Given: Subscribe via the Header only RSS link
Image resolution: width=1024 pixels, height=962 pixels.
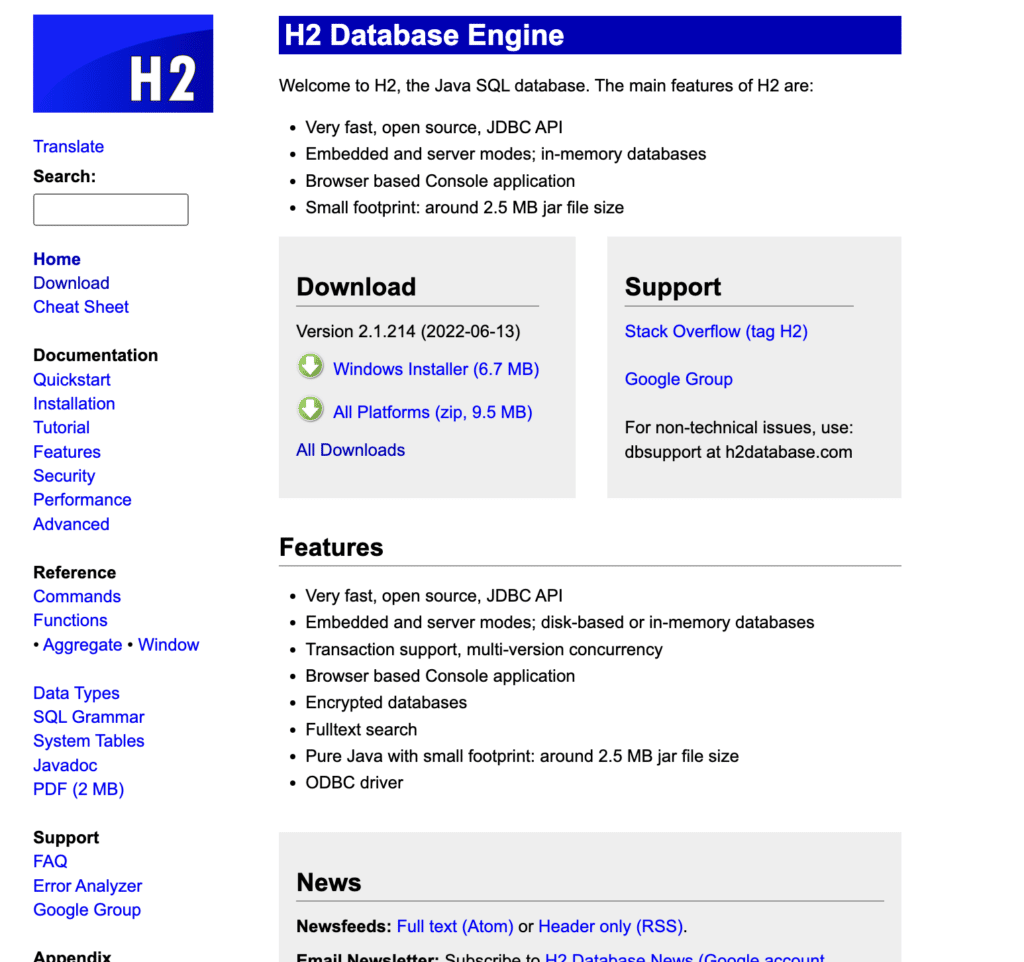Looking at the screenshot, I should [x=610, y=926].
